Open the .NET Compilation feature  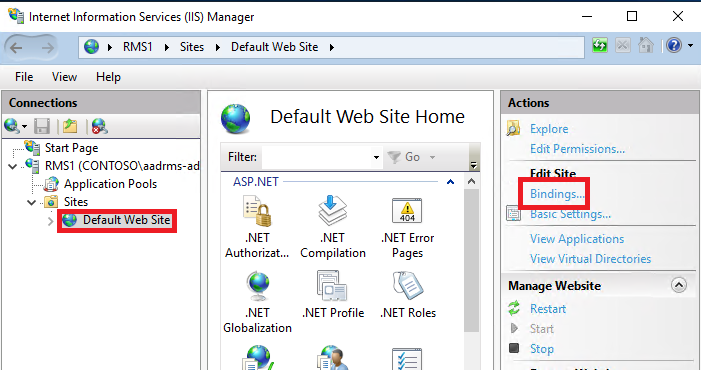[333, 227]
